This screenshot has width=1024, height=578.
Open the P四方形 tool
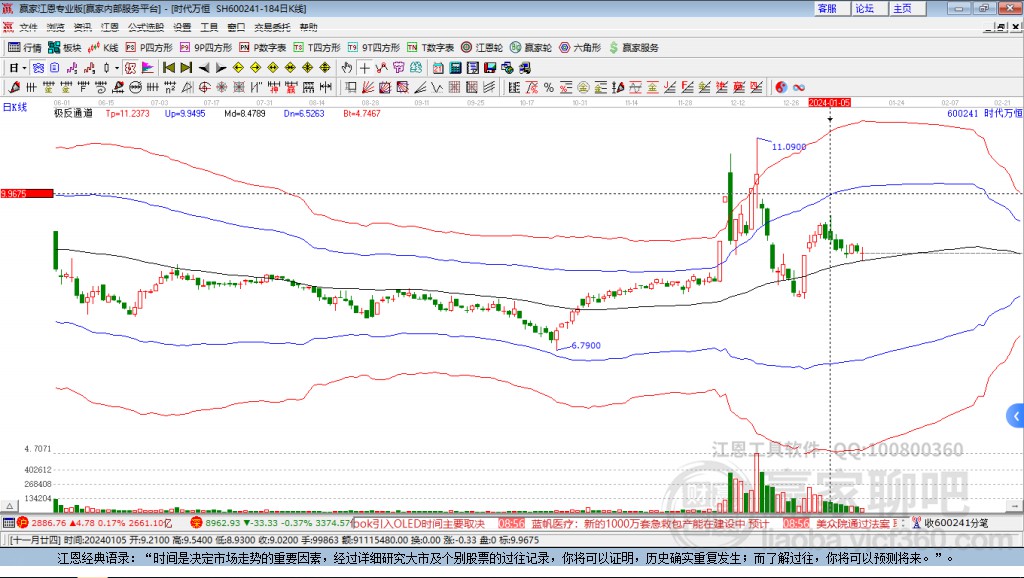(x=149, y=48)
